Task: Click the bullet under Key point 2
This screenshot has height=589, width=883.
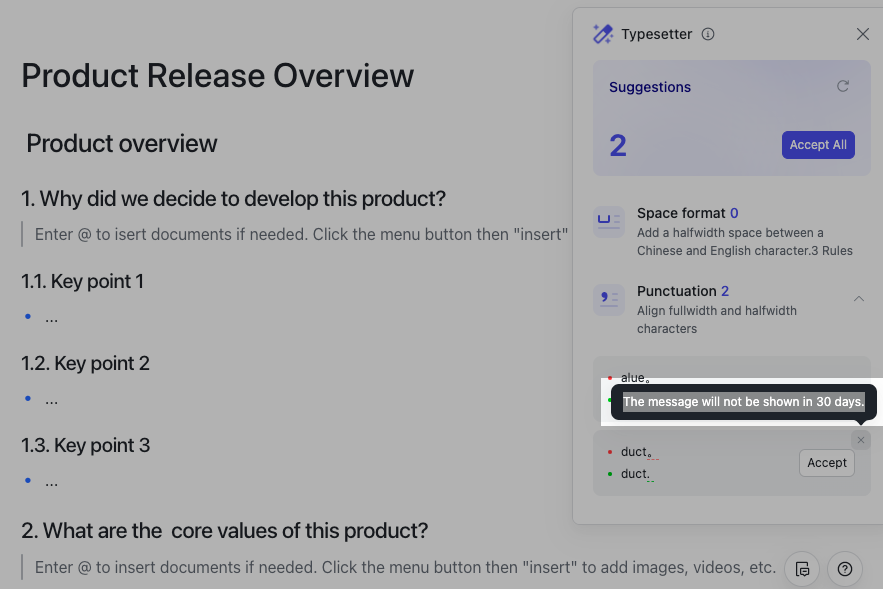Action: point(51,400)
